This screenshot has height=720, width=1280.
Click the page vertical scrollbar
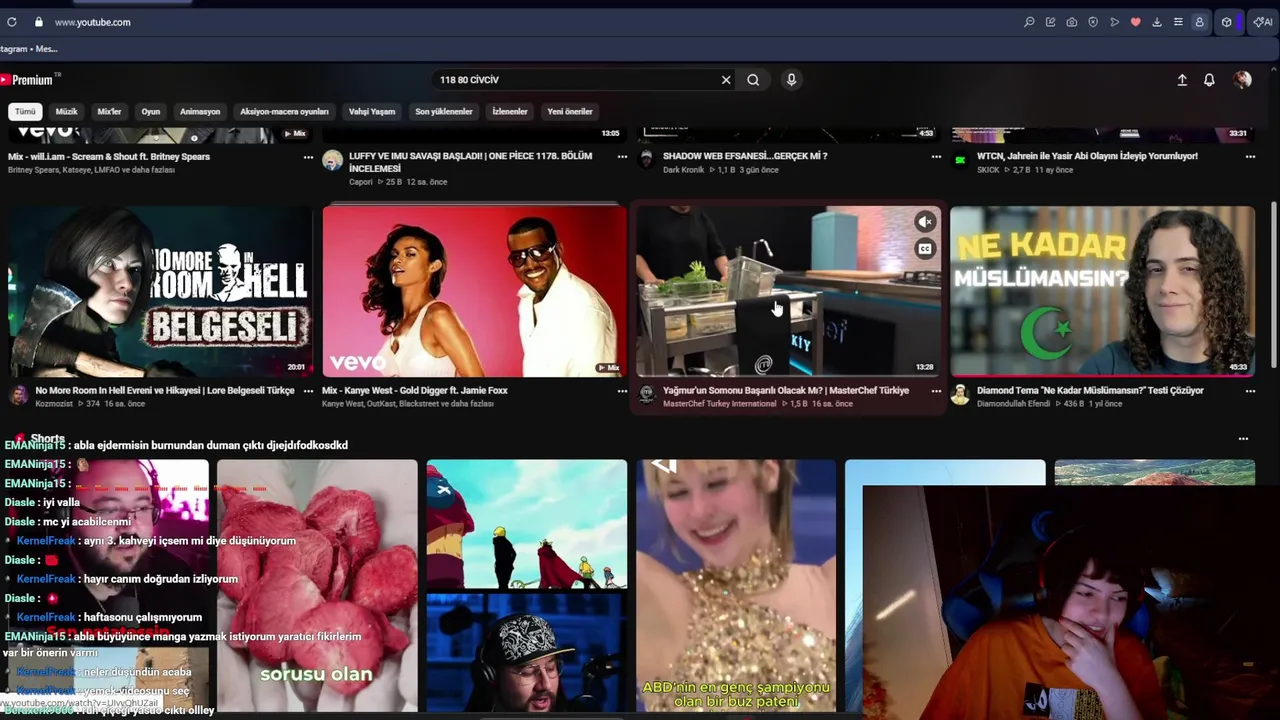click(1273, 285)
